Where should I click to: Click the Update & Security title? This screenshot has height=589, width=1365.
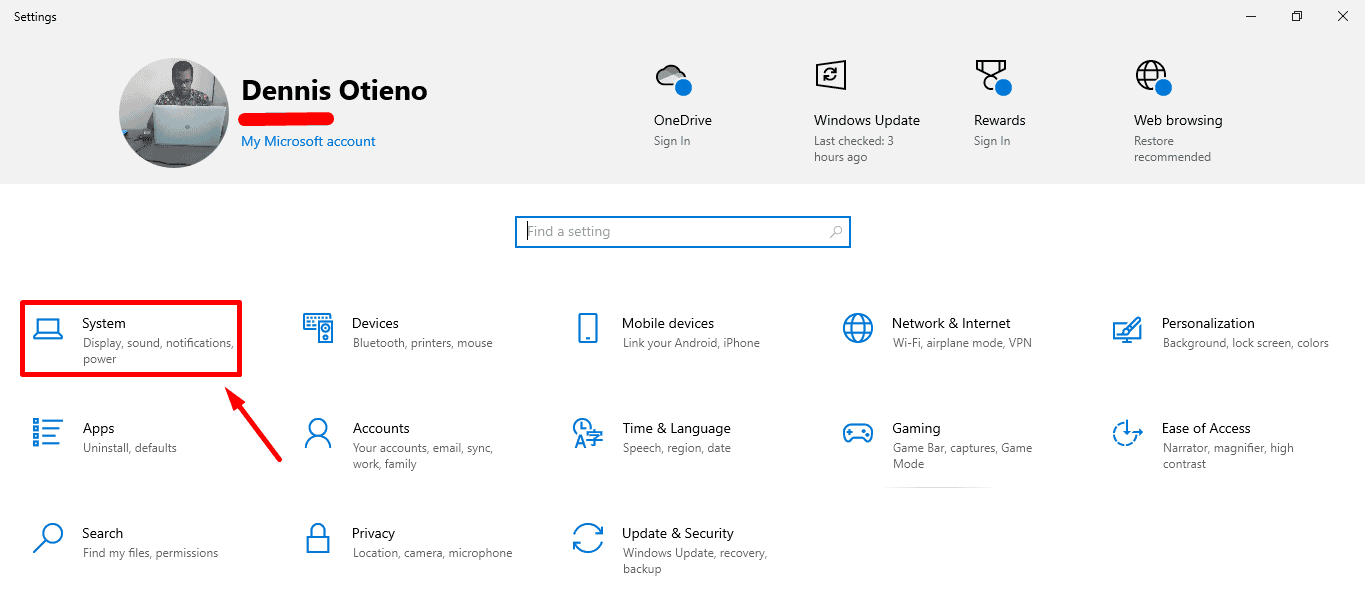coord(677,533)
